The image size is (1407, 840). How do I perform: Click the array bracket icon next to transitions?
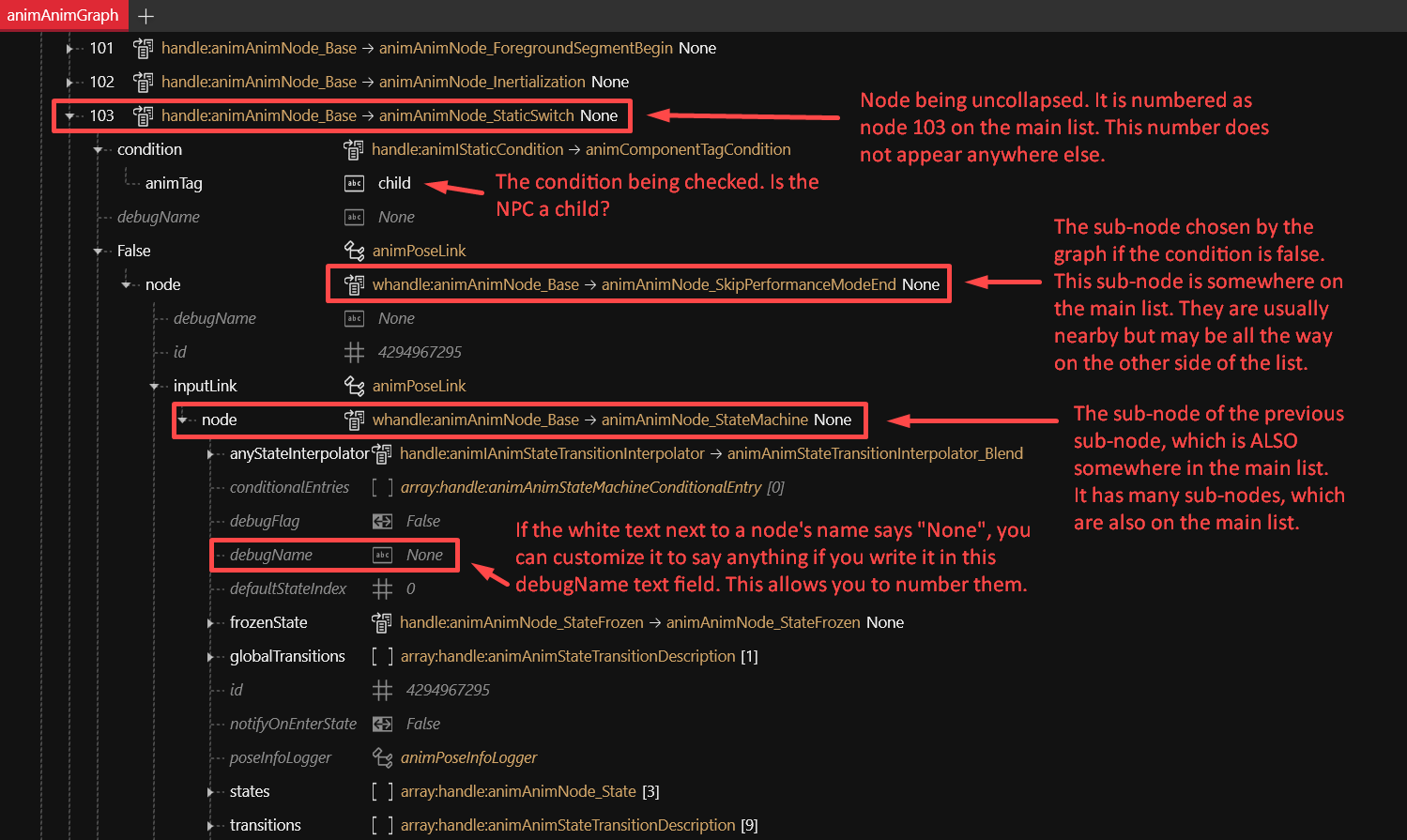pos(382,825)
